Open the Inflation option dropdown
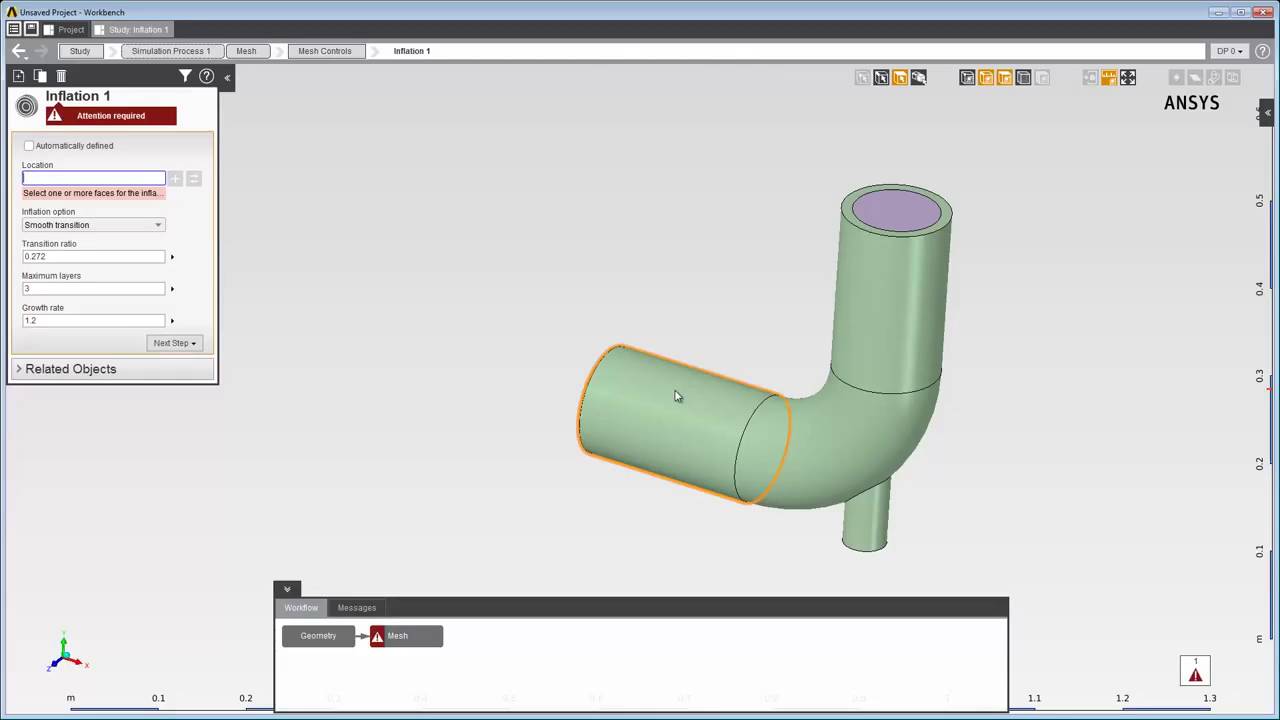 click(93, 225)
